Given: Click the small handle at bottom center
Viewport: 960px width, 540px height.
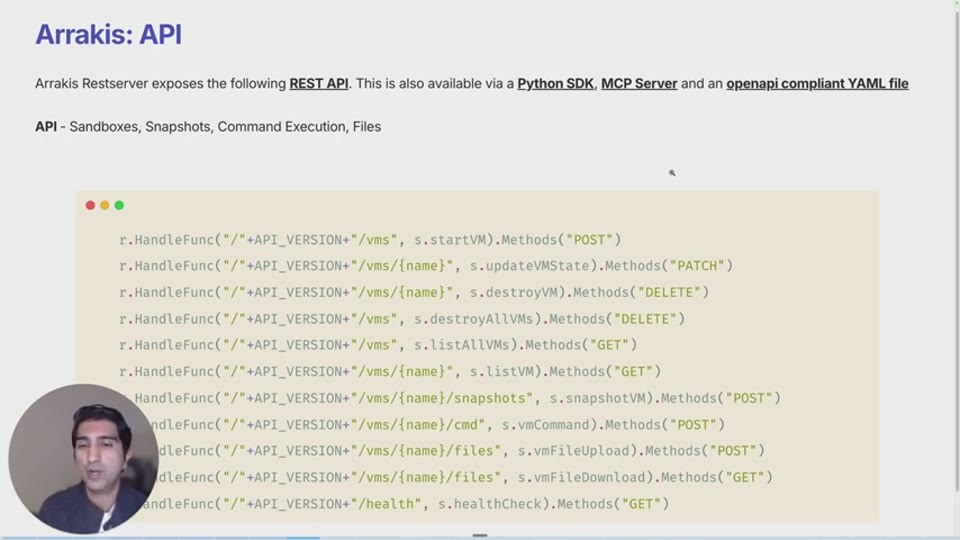Looking at the screenshot, I should 480,535.
